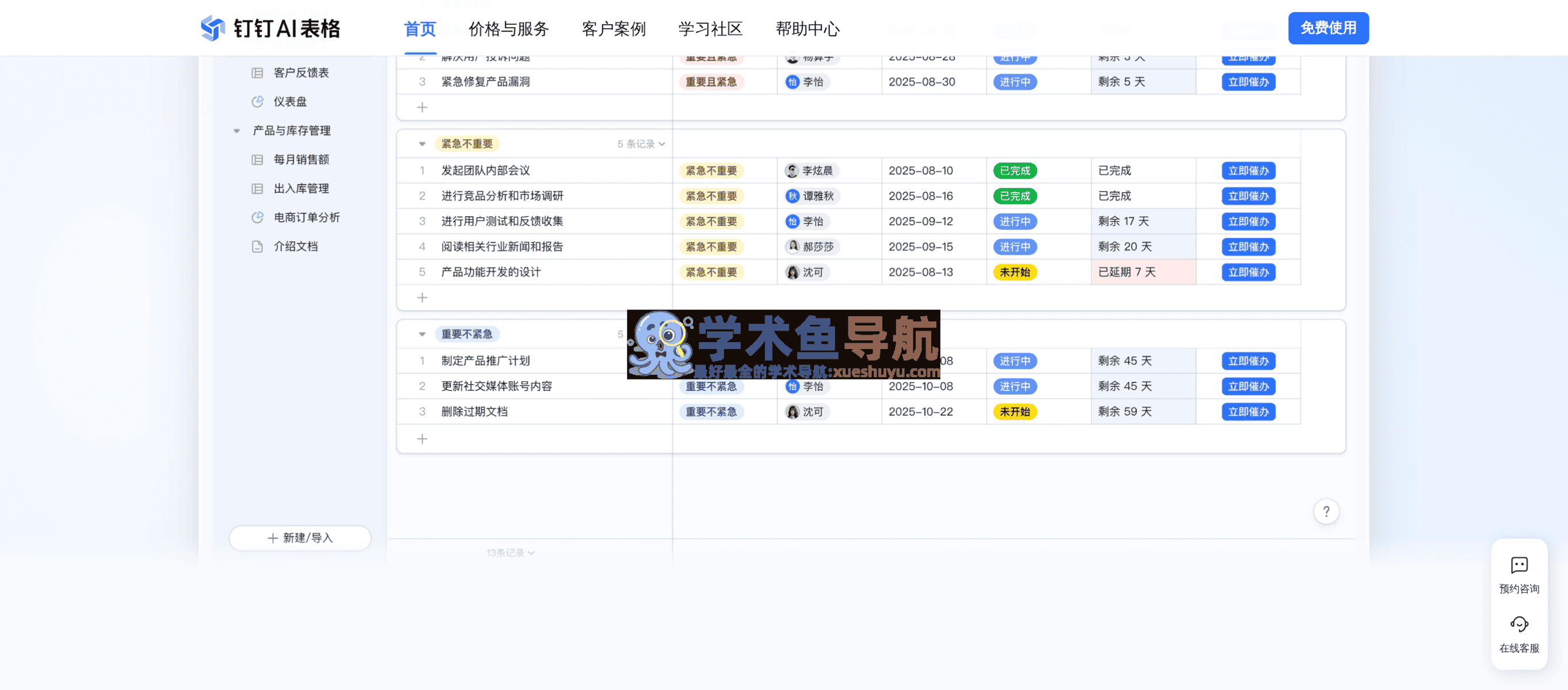This screenshot has width=1568, height=690.
Task: Click task name 进行竞品分析和市场调研
Action: 502,196
